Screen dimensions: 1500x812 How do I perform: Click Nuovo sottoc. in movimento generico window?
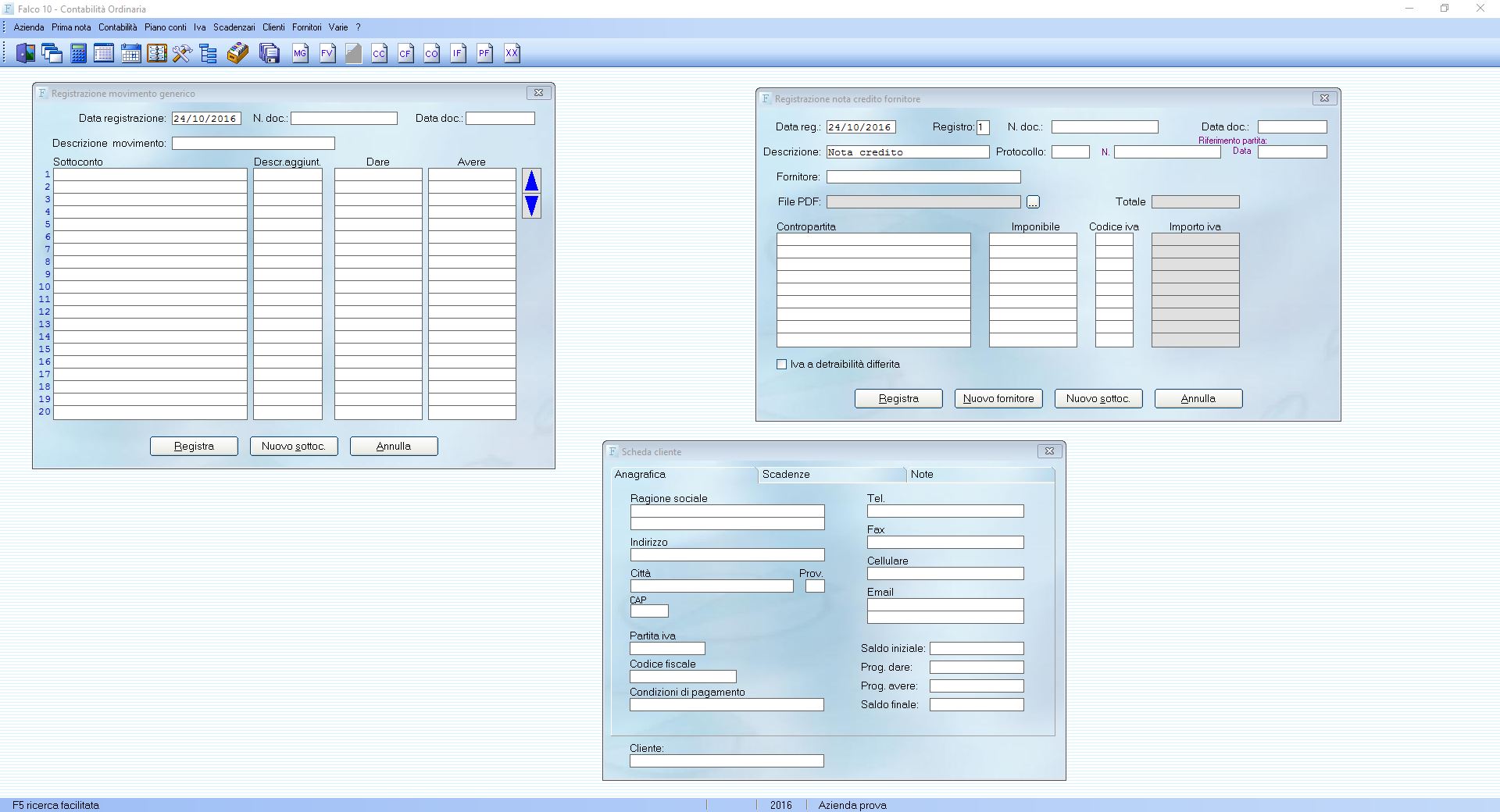tap(294, 447)
